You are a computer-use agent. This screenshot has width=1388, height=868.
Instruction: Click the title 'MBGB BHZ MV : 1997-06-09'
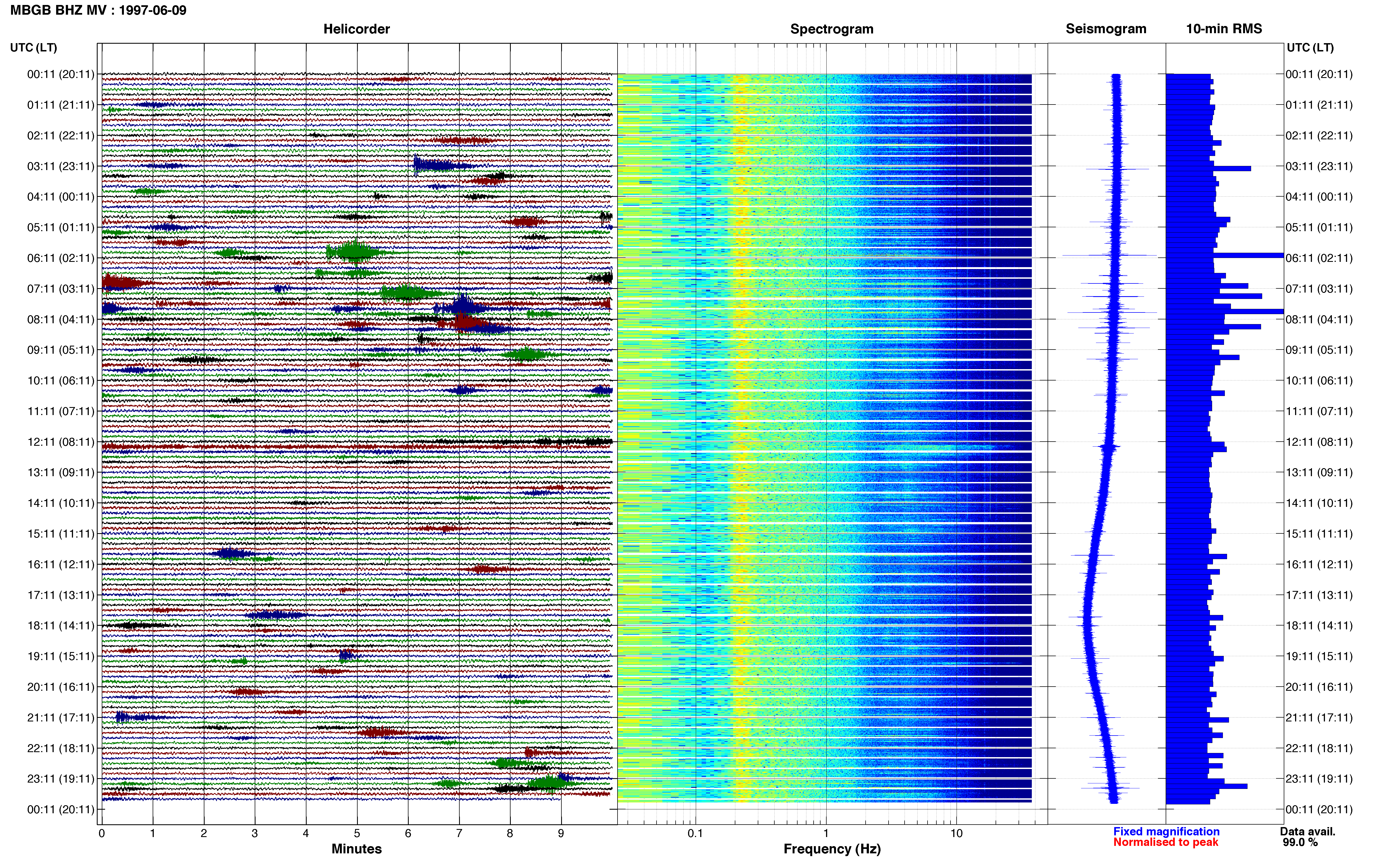[98, 10]
